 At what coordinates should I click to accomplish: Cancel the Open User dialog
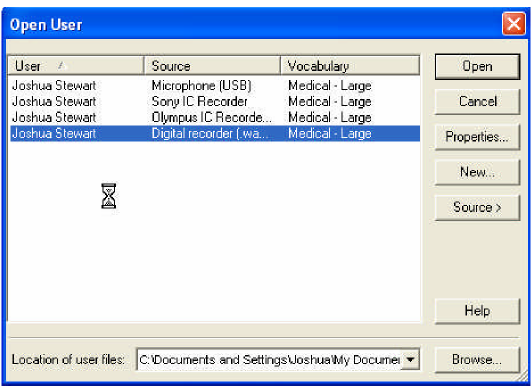point(477,102)
